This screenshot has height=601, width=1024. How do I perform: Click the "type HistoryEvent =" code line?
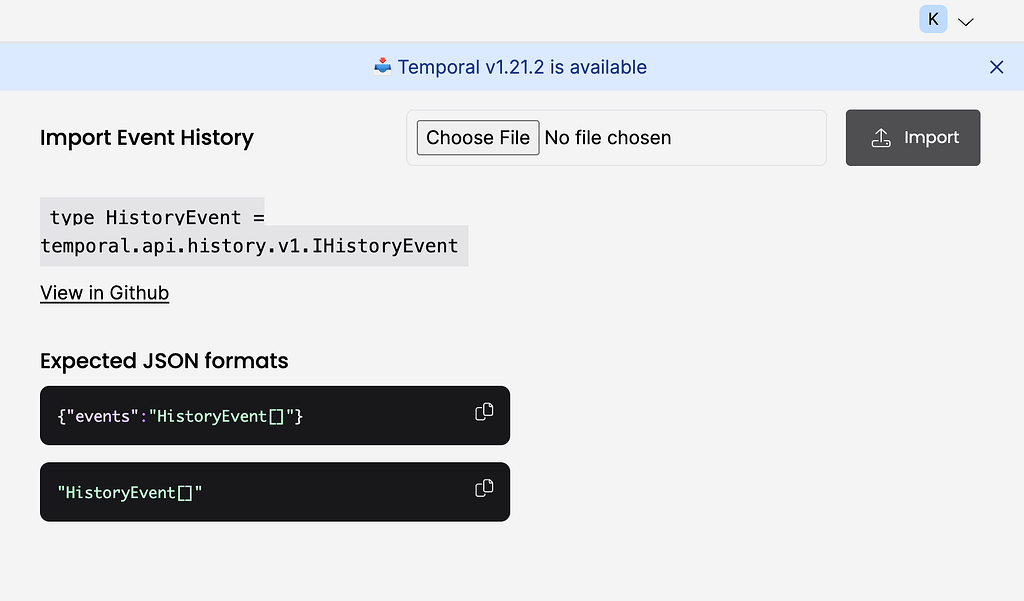157,217
